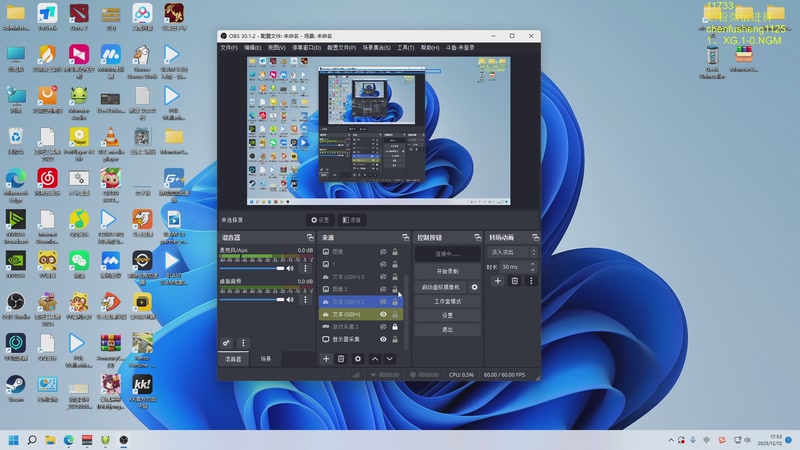Click the trash icon under the sources list
The width and height of the screenshot is (800, 450).
point(341,358)
